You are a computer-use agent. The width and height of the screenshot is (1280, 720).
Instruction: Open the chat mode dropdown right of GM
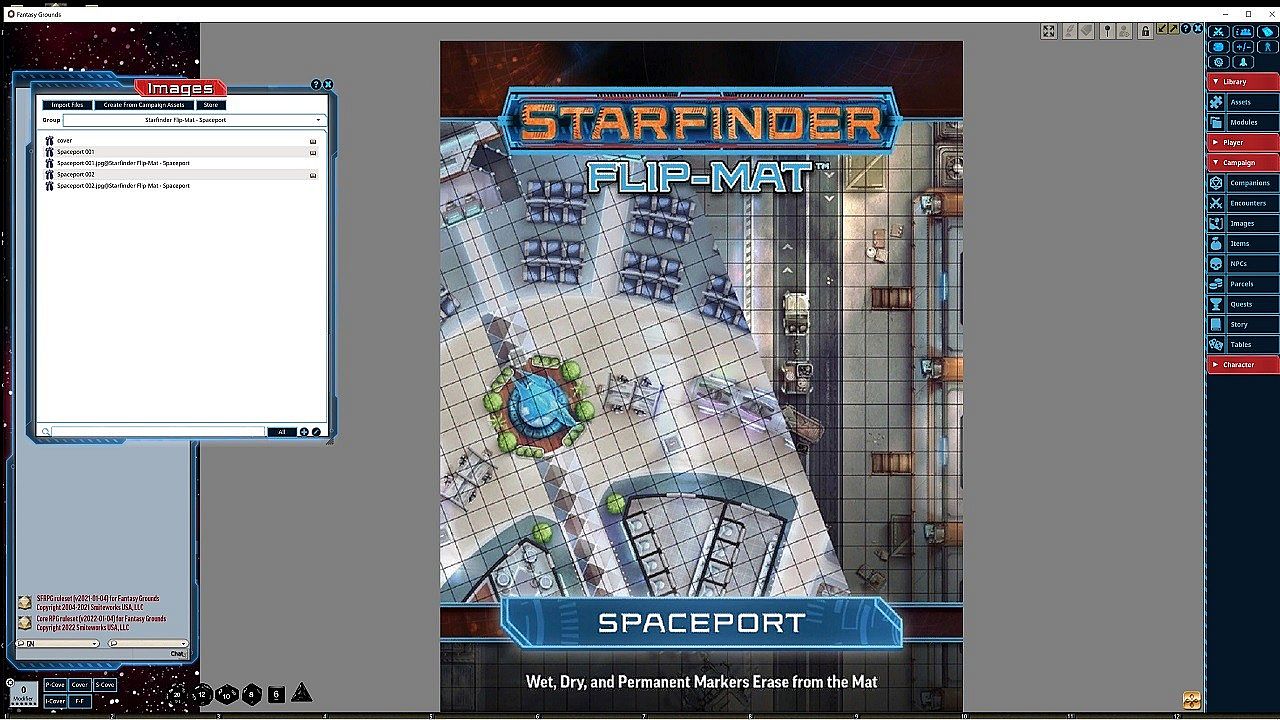click(x=148, y=643)
